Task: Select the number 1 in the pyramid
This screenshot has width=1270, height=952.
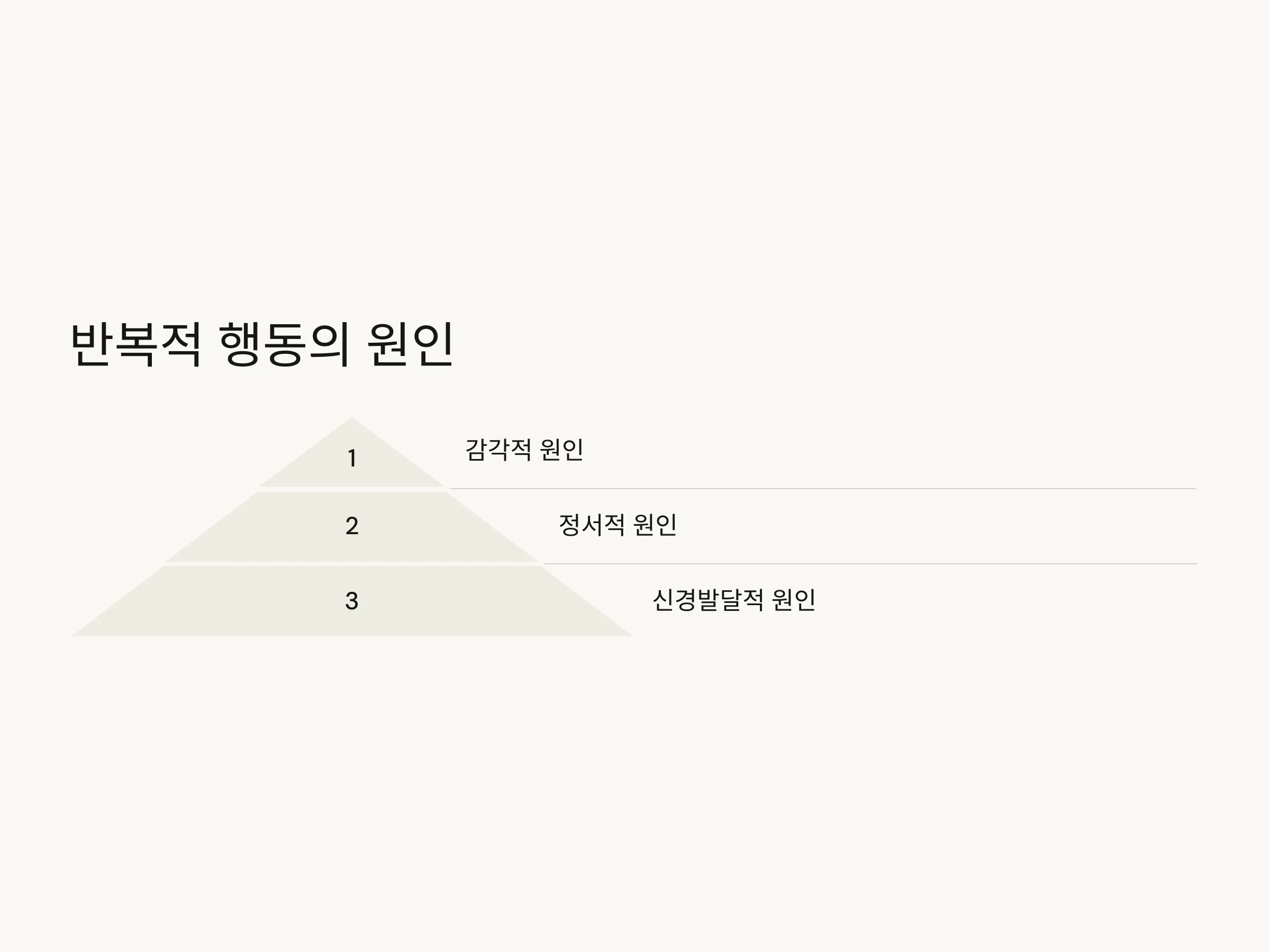Action: (x=352, y=459)
